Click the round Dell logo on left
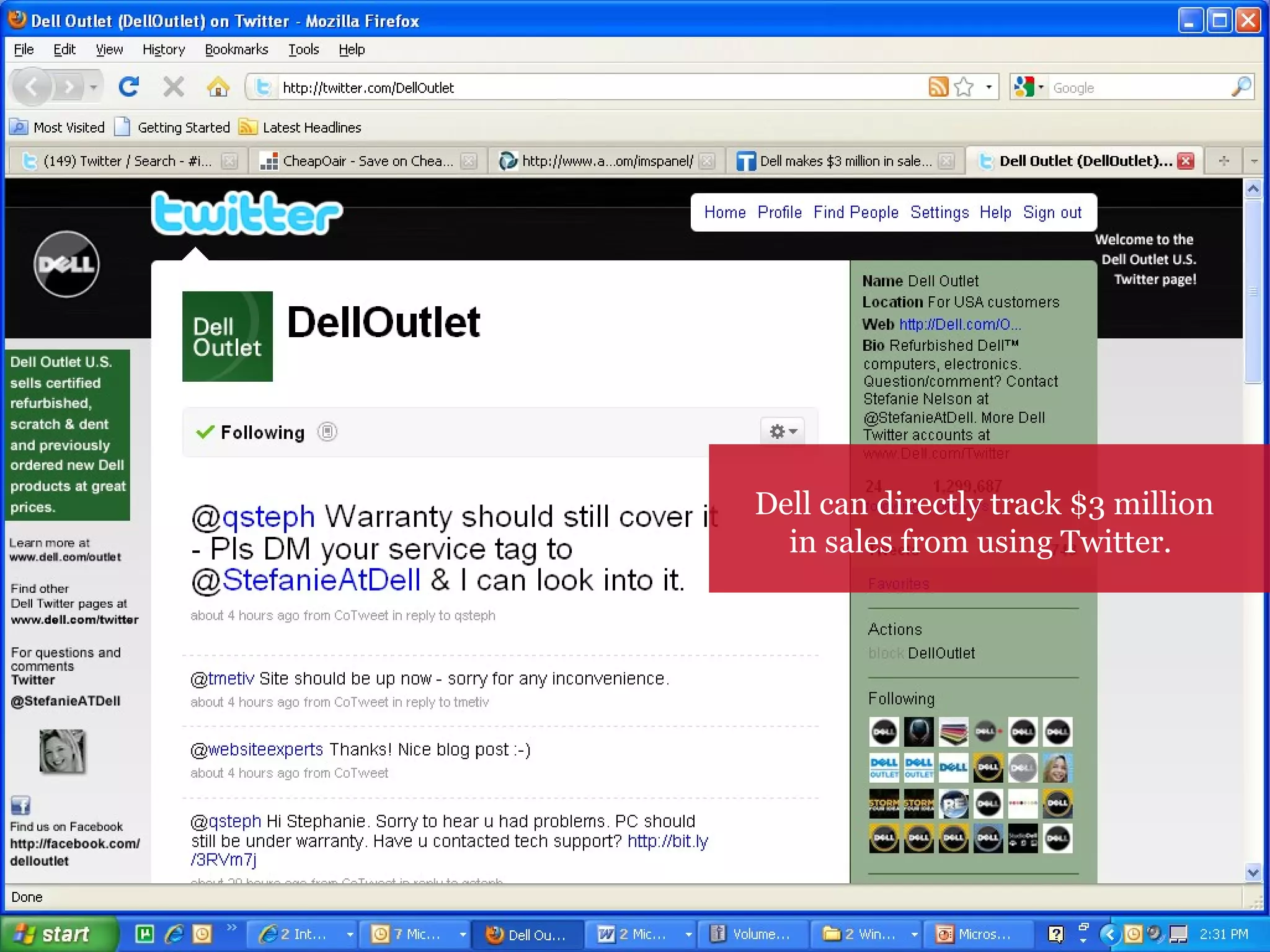 pos(66,265)
